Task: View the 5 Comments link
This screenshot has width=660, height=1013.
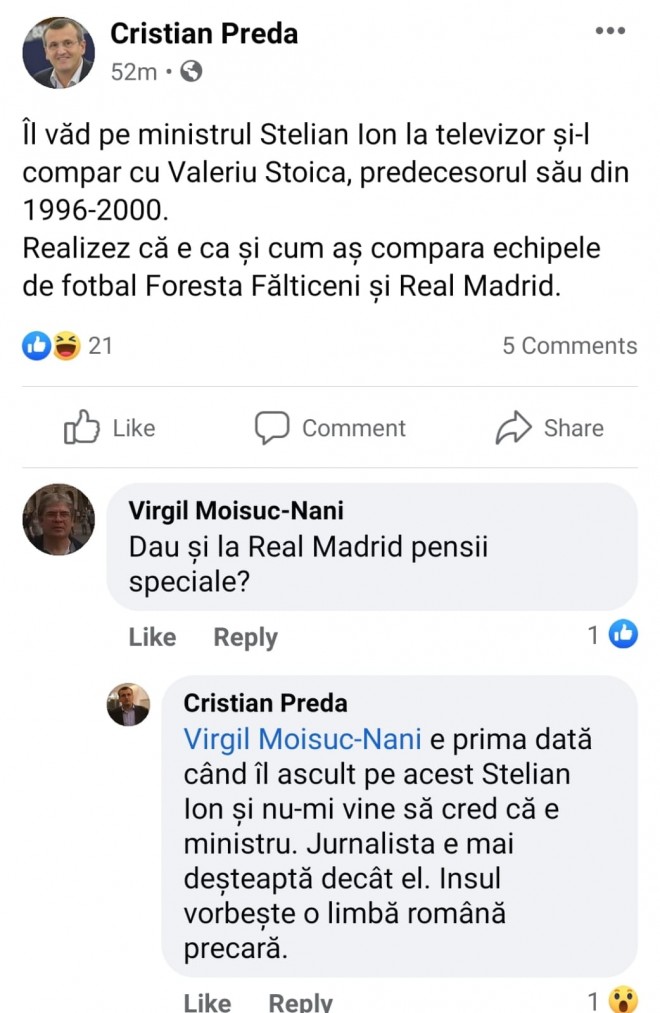Action: [x=569, y=346]
